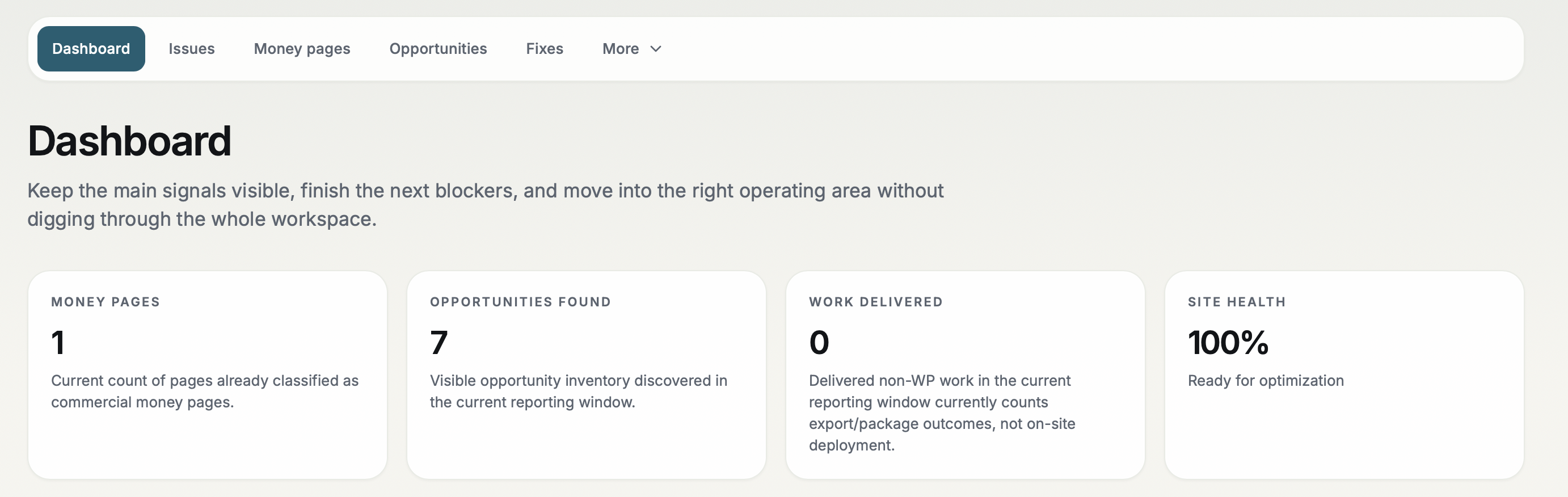The image size is (1568, 497).
Task: Switch to the Issues tab
Action: (x=191, y=49)
